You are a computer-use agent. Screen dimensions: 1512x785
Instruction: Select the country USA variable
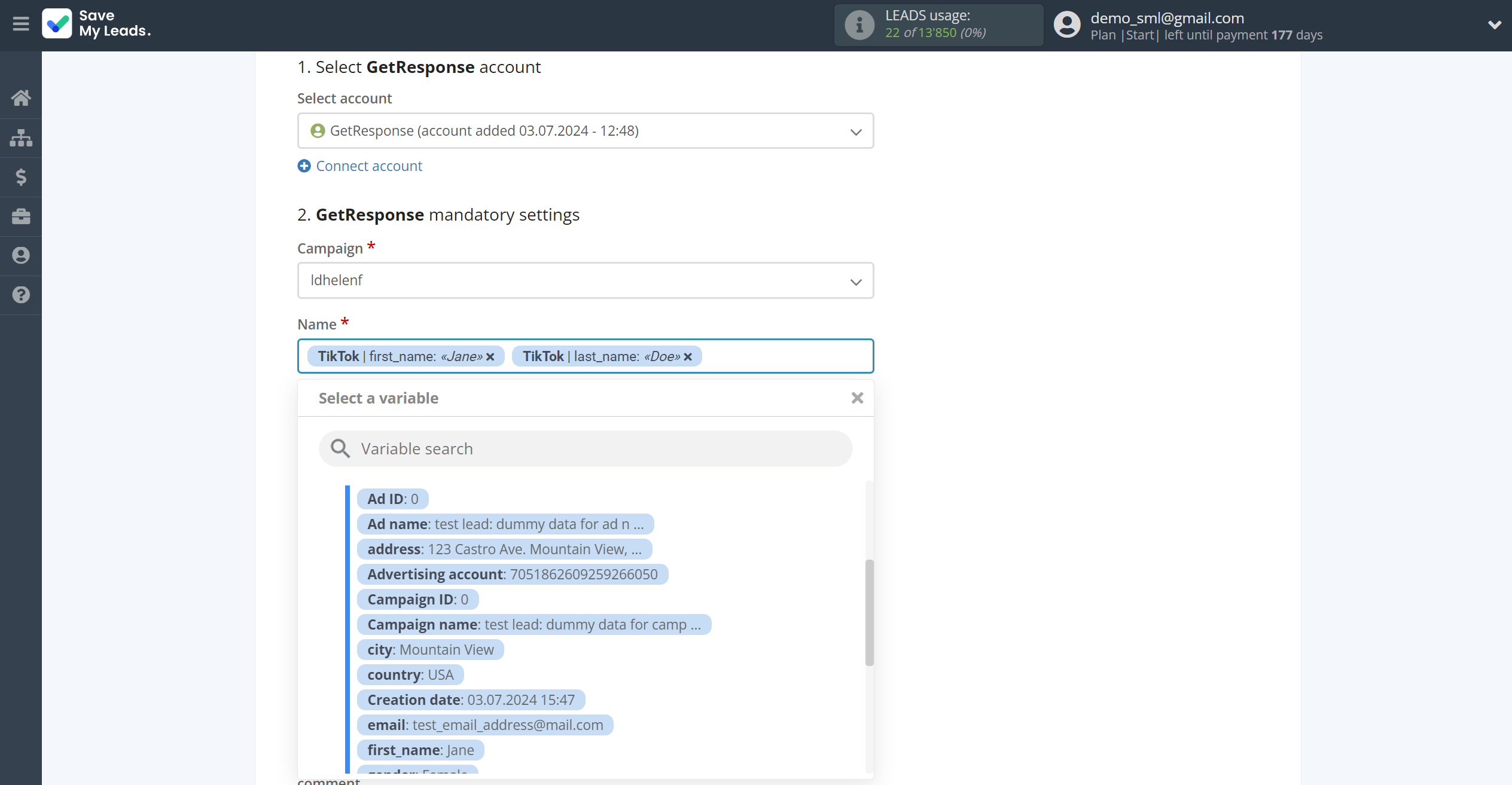pos(410,675)
